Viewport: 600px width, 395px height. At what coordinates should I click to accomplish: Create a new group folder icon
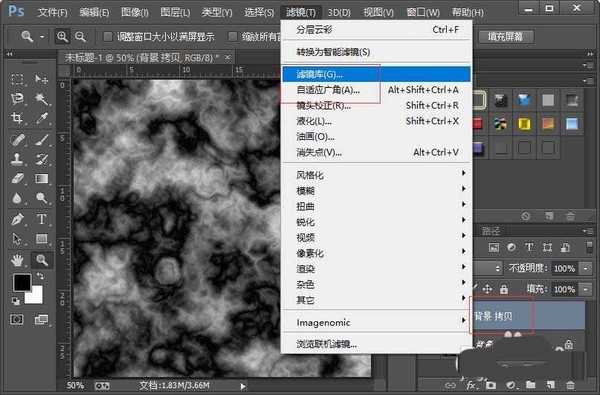pyautogui.click(x=530, y=385)
